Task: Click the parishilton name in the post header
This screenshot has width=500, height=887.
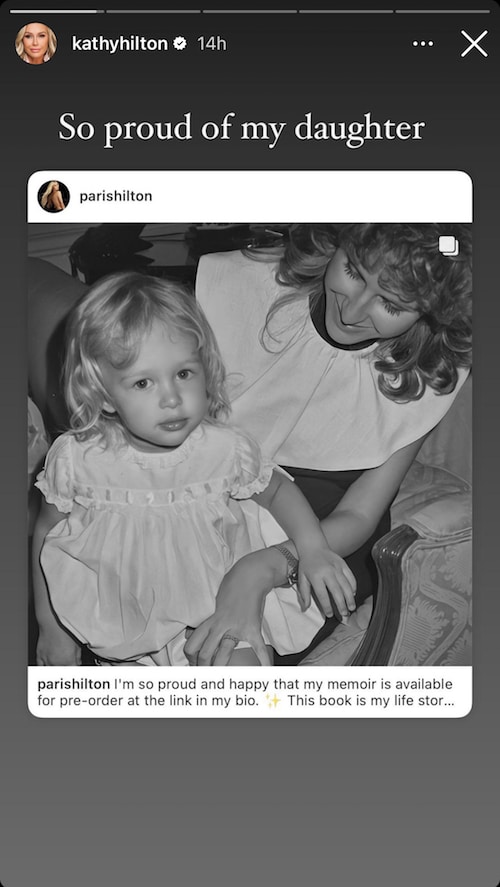Action: pyautogui.click(x=116, y=196)
